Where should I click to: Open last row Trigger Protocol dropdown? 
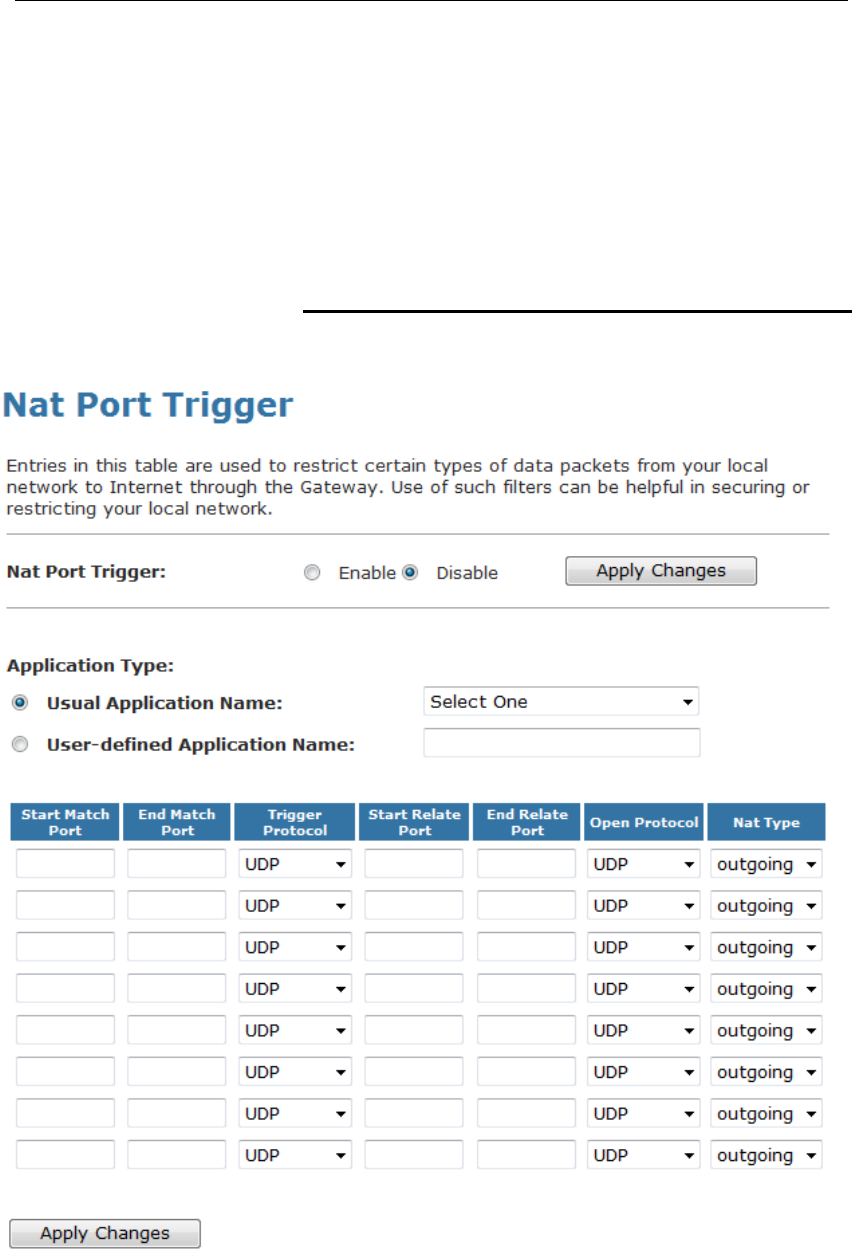(x=295, y=1156)
